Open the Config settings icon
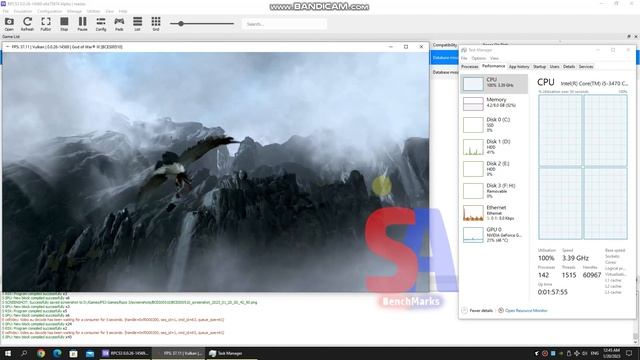The width and height of the screenshot is (640, 360). pyautogui.click(x=101, y=24)
